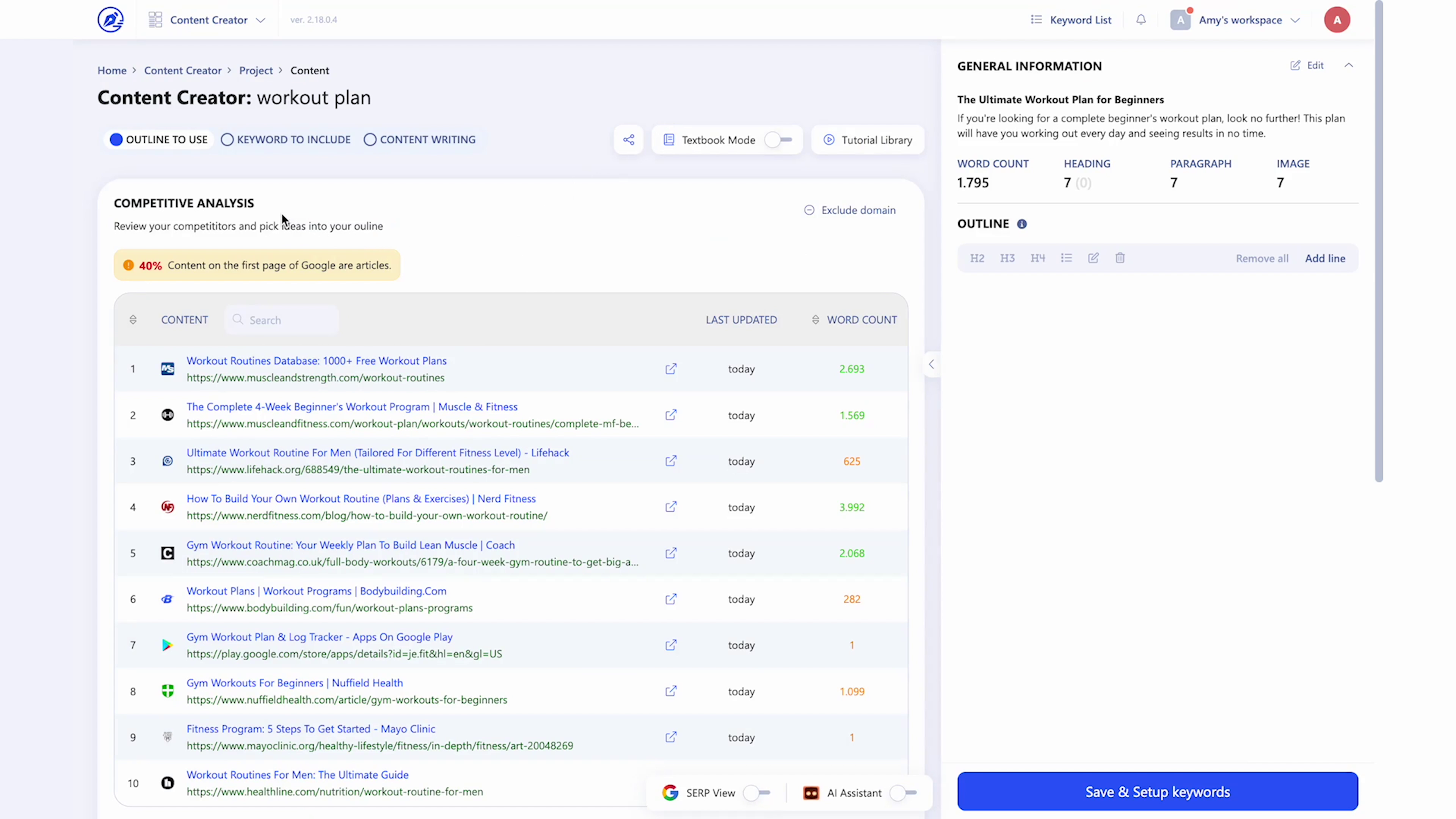
Task: Click the edit pencil icon in Outline toolbar
Action: (x=1093, y=258)
